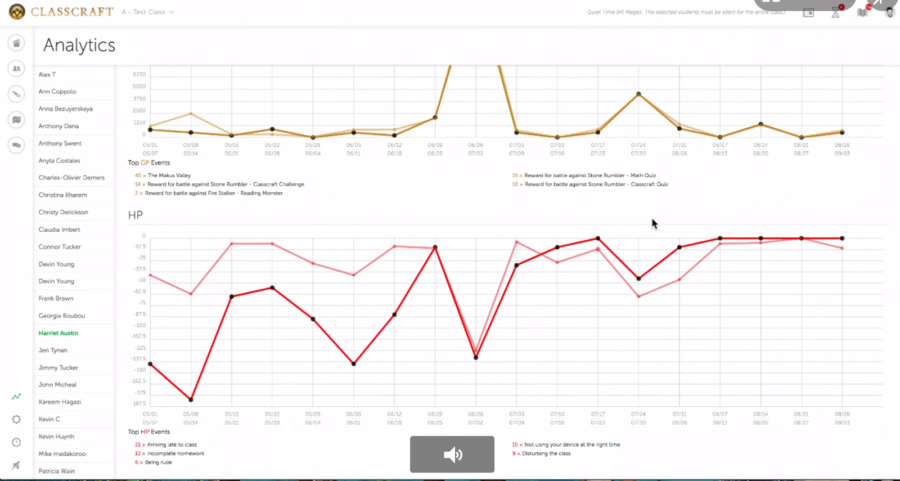Viewport: 900px width, 481px height.
Task: Click the map icon in the left sidebar
Action: pyautogui.click(x=17, y=119)
